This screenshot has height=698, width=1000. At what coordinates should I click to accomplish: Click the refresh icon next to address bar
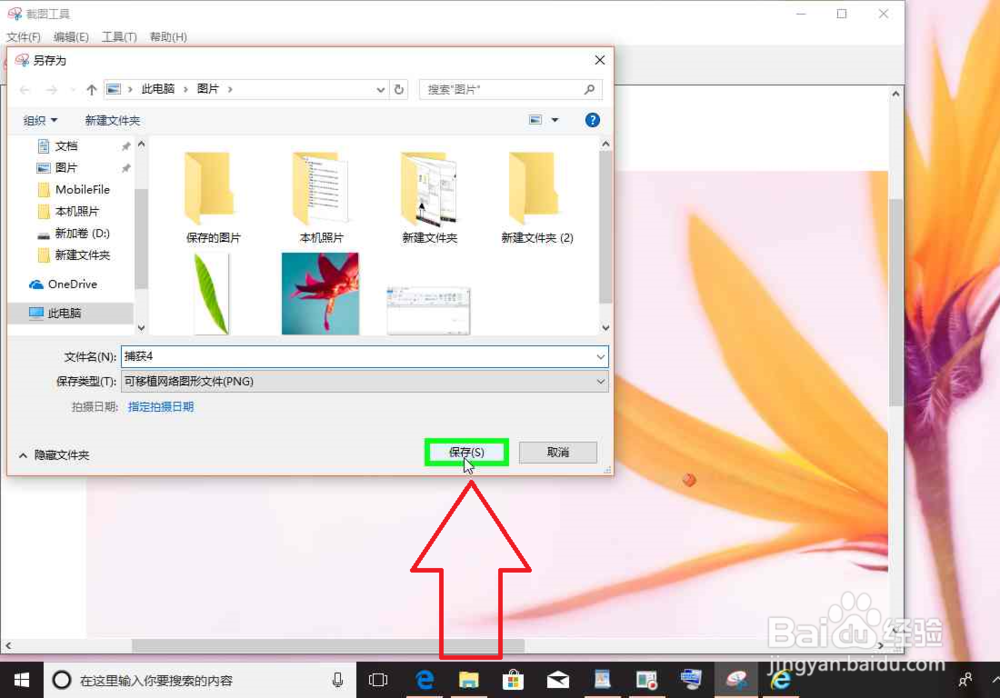coord(399,89)
